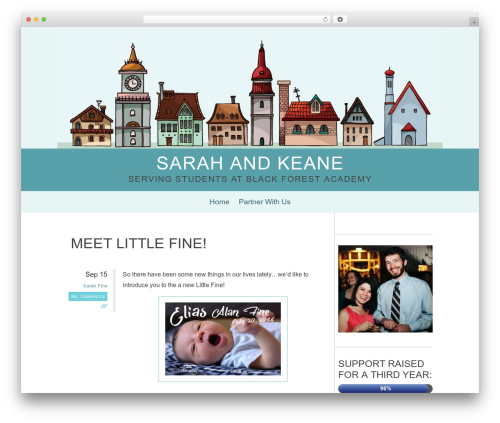Click the couple photo in sidebar
This screenshot has height=423, width=500.
click(385, 289)
